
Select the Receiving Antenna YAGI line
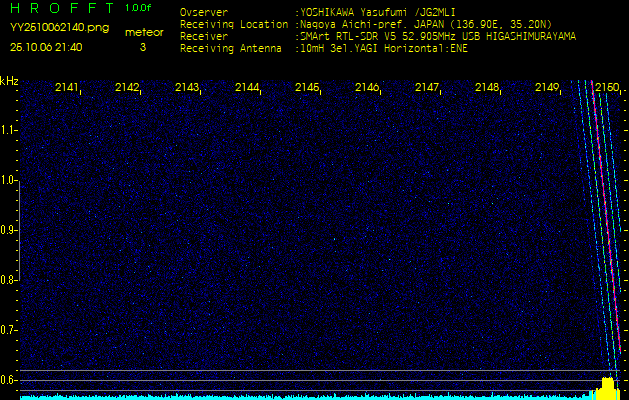pos(383,47)
